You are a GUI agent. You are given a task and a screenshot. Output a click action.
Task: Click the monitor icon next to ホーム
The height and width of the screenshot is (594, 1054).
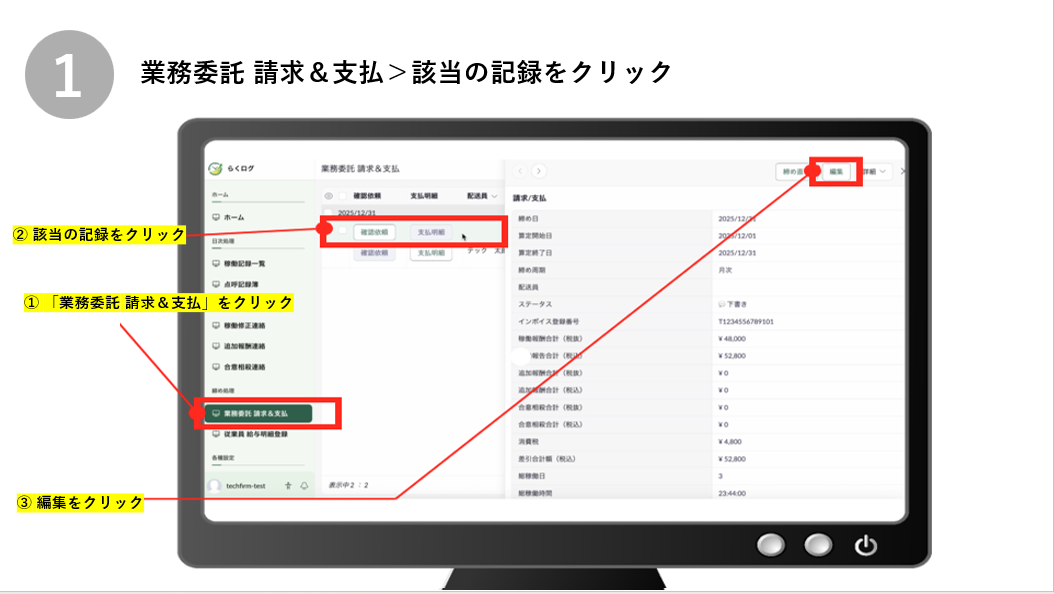215,217
